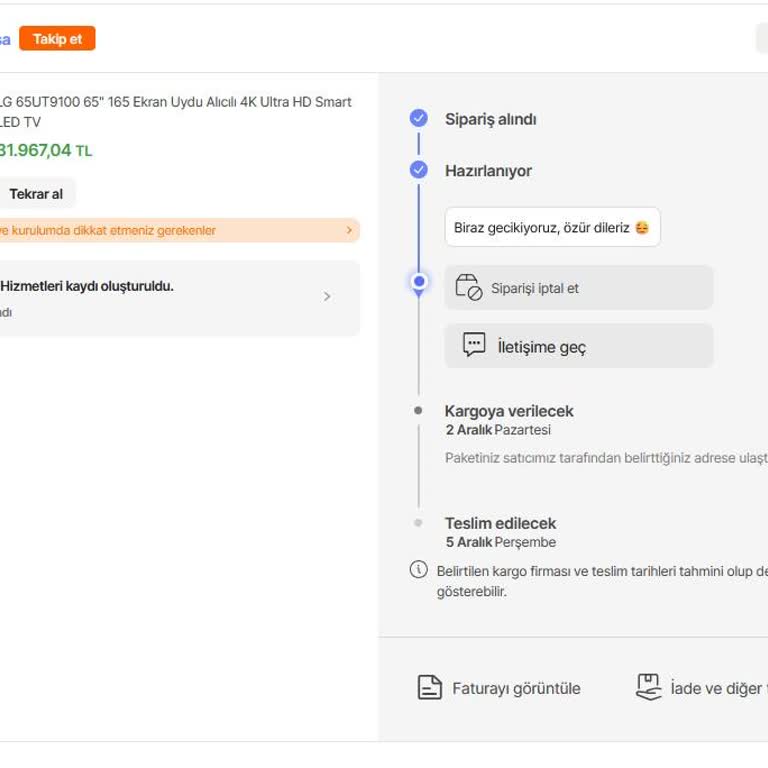Click the return box icon beside İade
The image size is (768, 768).
pyautogui.click(x=649, y=688)
